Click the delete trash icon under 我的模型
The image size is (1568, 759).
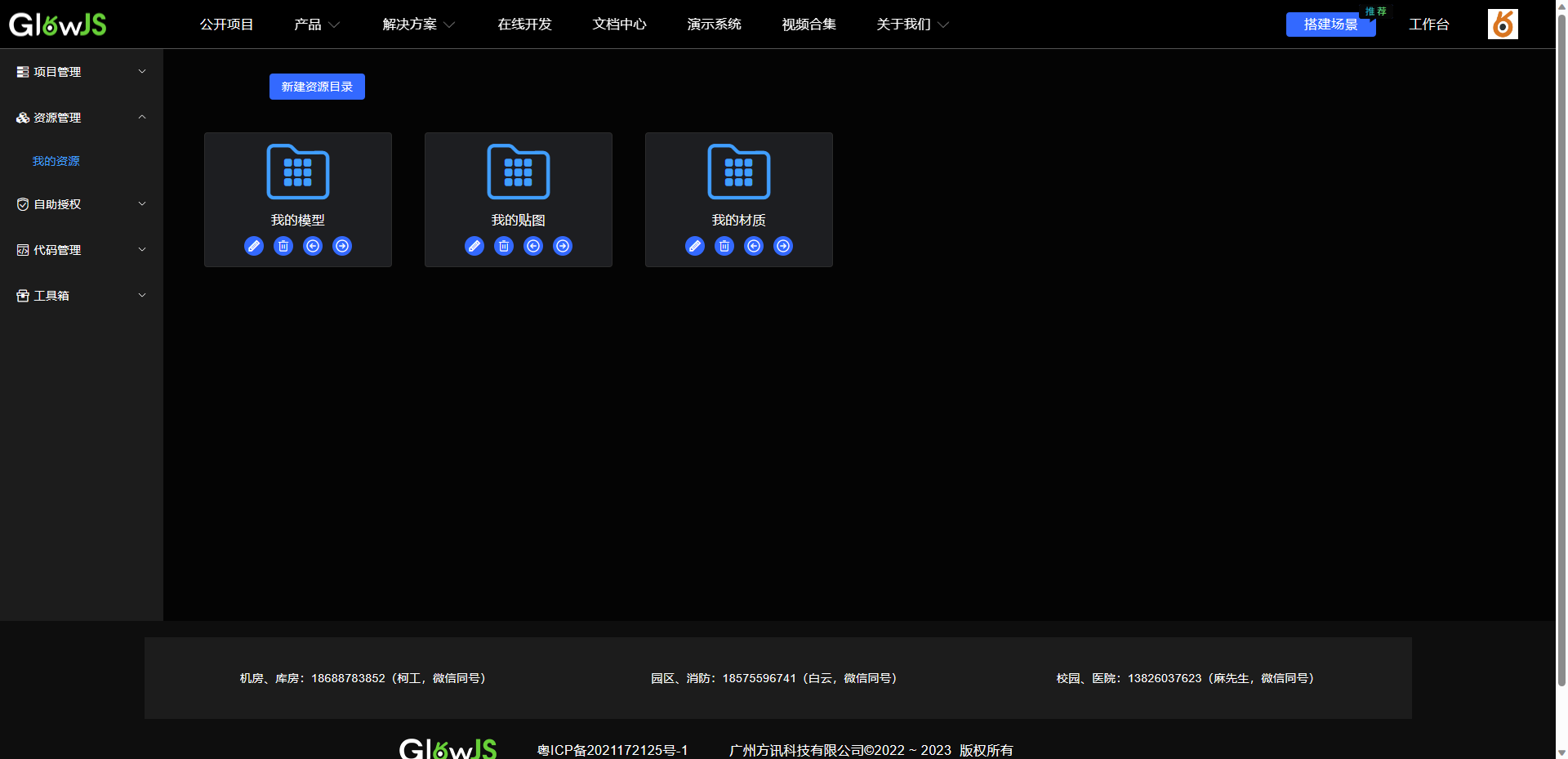[x=283, y=246]
